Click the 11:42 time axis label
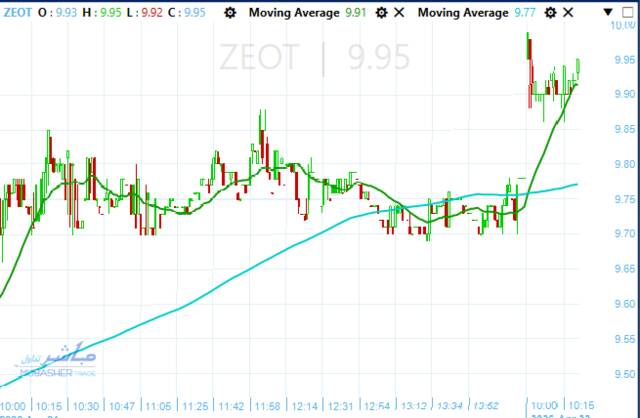Screen dimensions: 640x418 coord(231,406)
